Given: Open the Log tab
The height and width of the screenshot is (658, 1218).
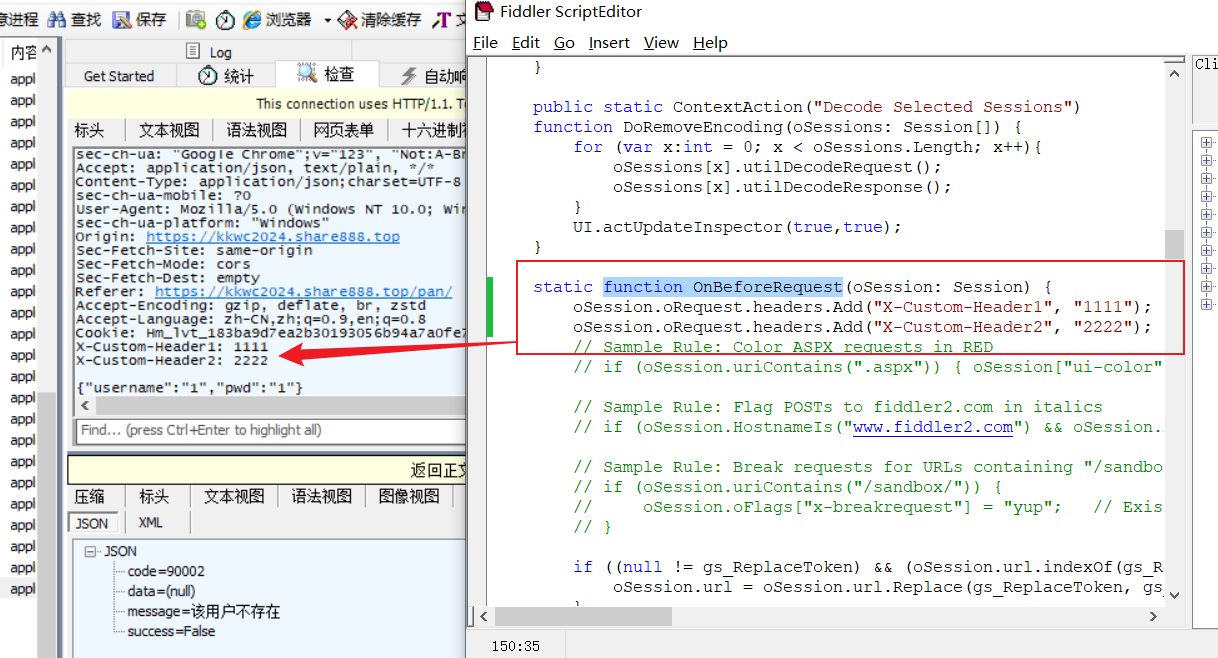Looking at the screenshot, I should coord(208,52).
